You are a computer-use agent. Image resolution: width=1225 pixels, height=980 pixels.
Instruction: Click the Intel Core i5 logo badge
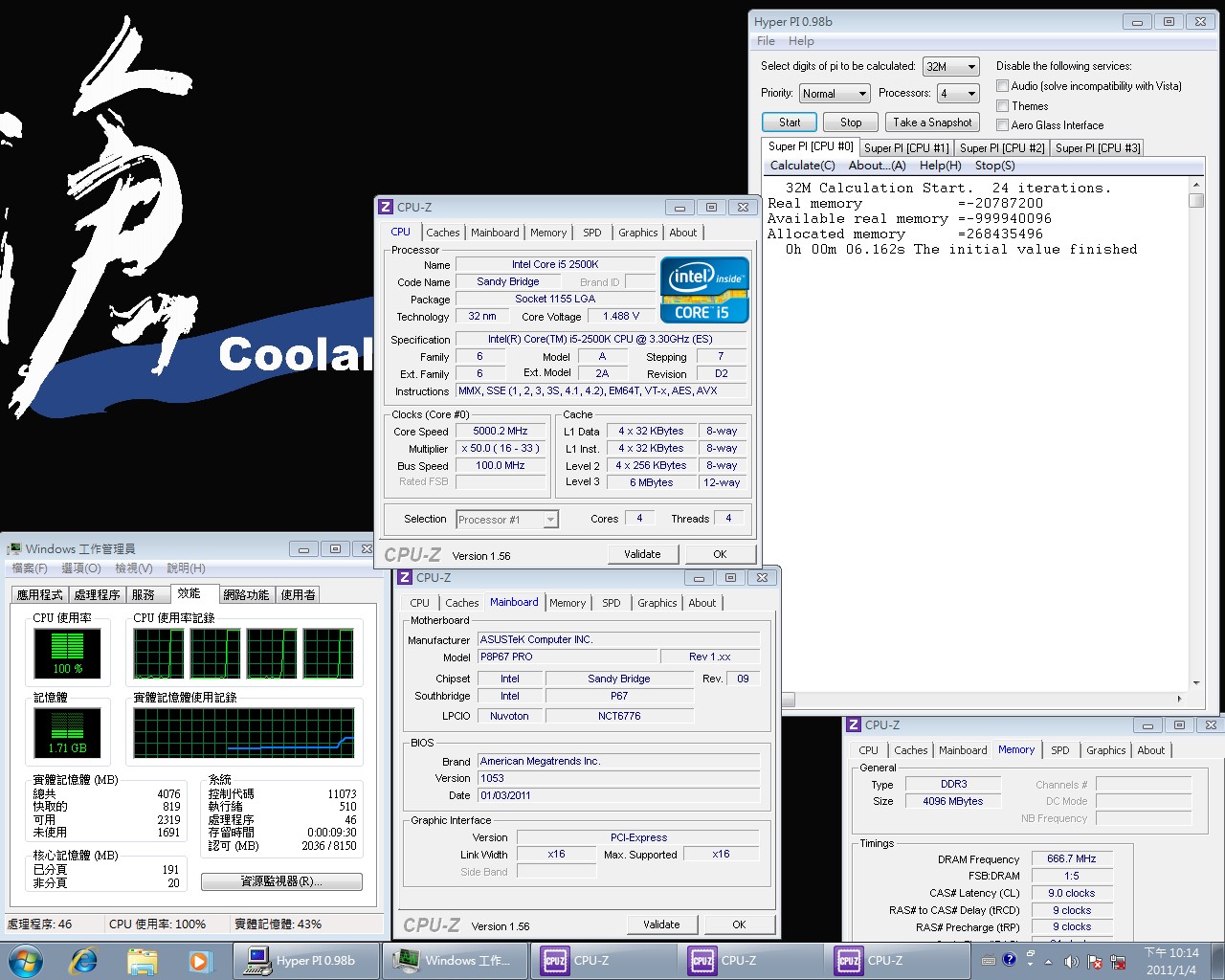tap(704, 290)
